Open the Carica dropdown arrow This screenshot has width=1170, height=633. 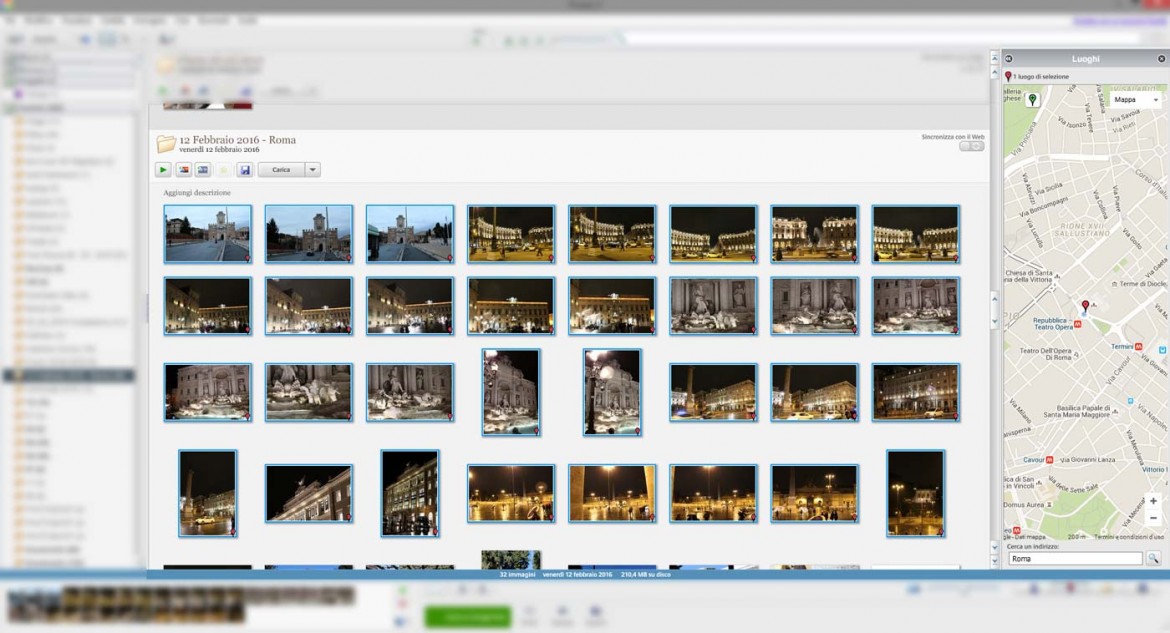312,170
